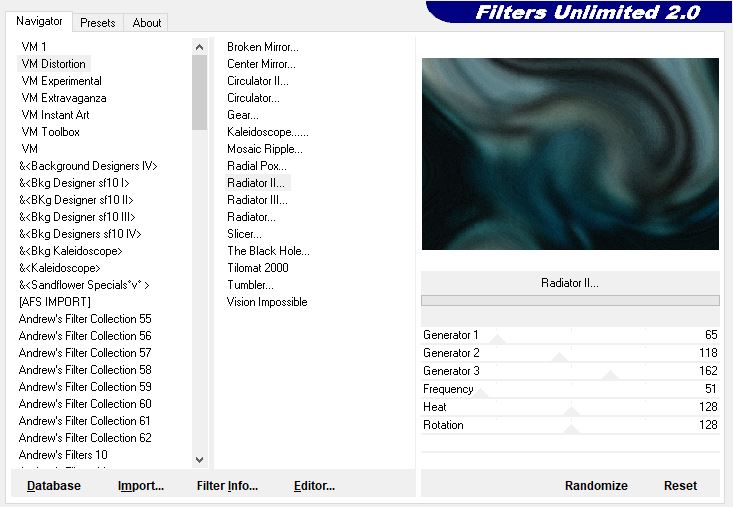The image size is (733, 507).
Task: Click the Generator 3 slider
Action: click(570, 371)
